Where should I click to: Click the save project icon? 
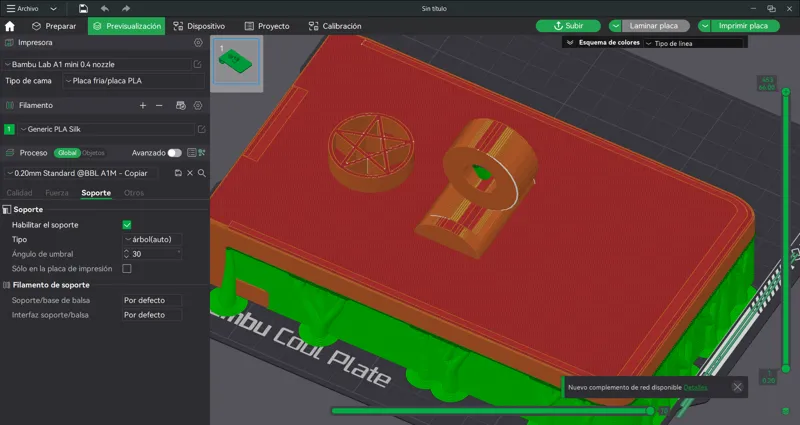[83, 9]
